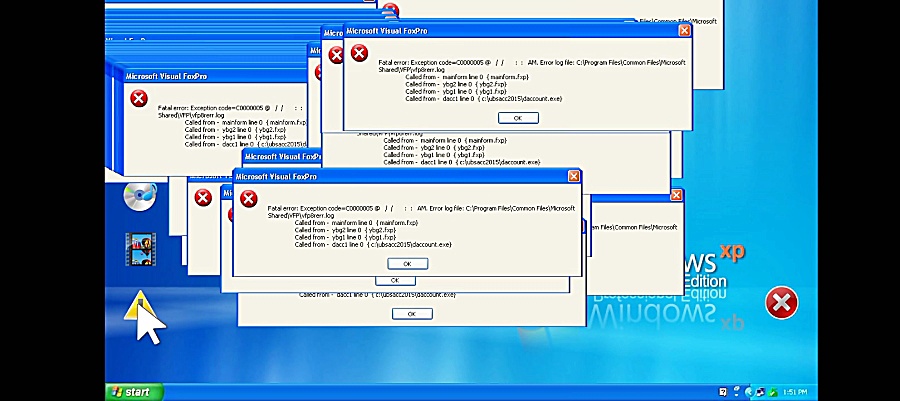Close the partly hidden dialog behind the center dialog's right edge
900x401 pixels.
[676, 196]
